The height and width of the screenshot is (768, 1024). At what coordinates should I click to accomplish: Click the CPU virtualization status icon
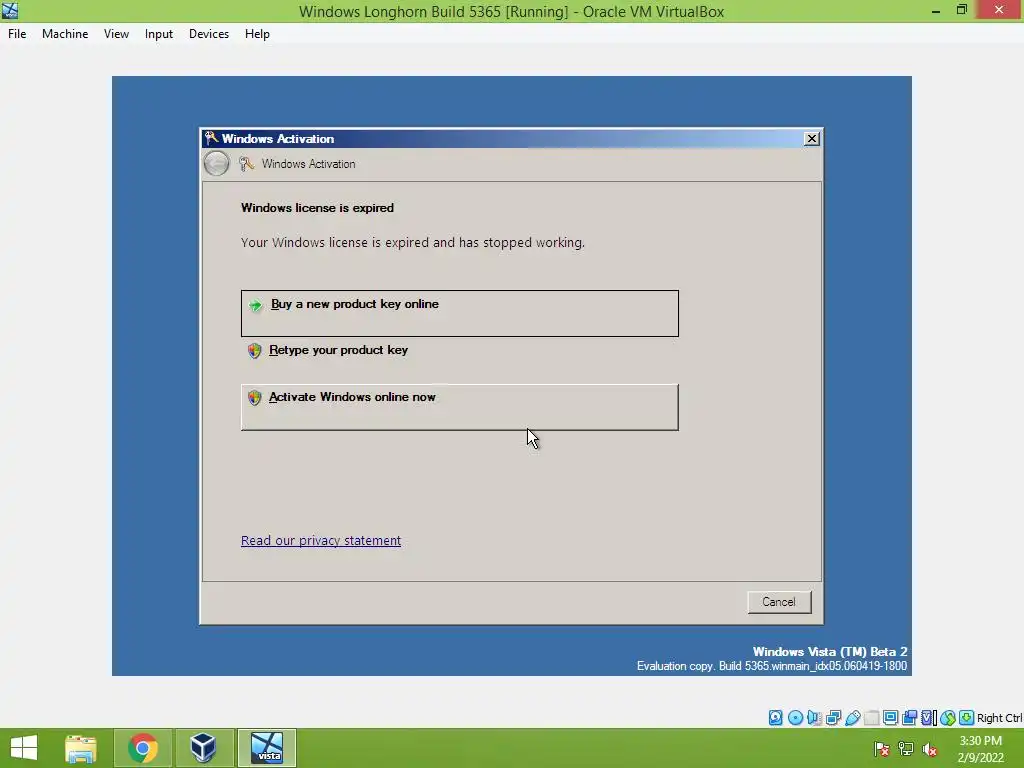[x=929, y=718]
